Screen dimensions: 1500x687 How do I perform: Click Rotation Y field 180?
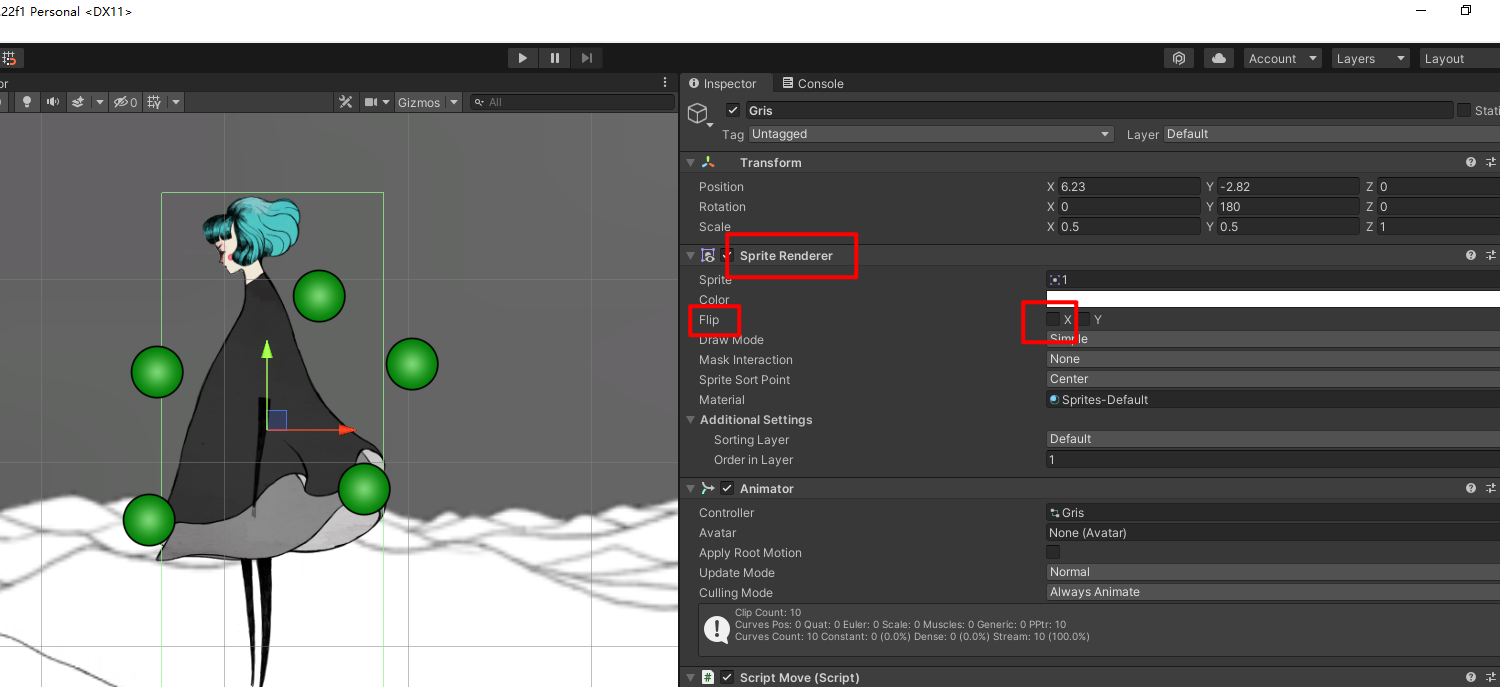coord(1289,206)
